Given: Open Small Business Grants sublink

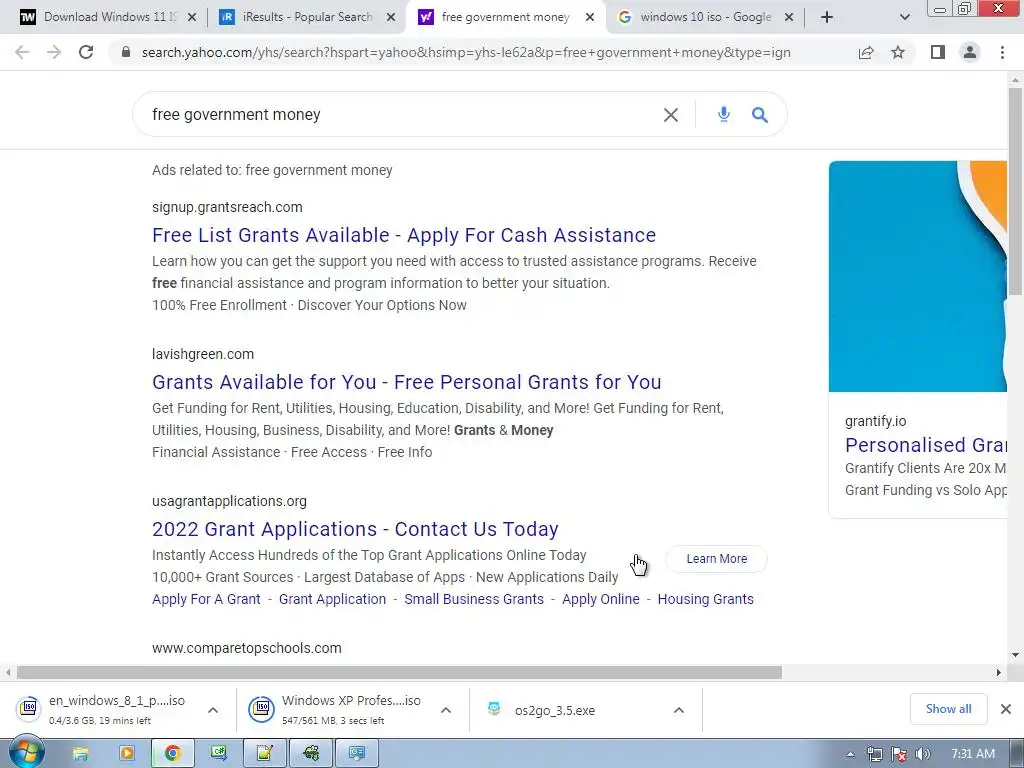Looking at the screenshot, I should point(473,599).
